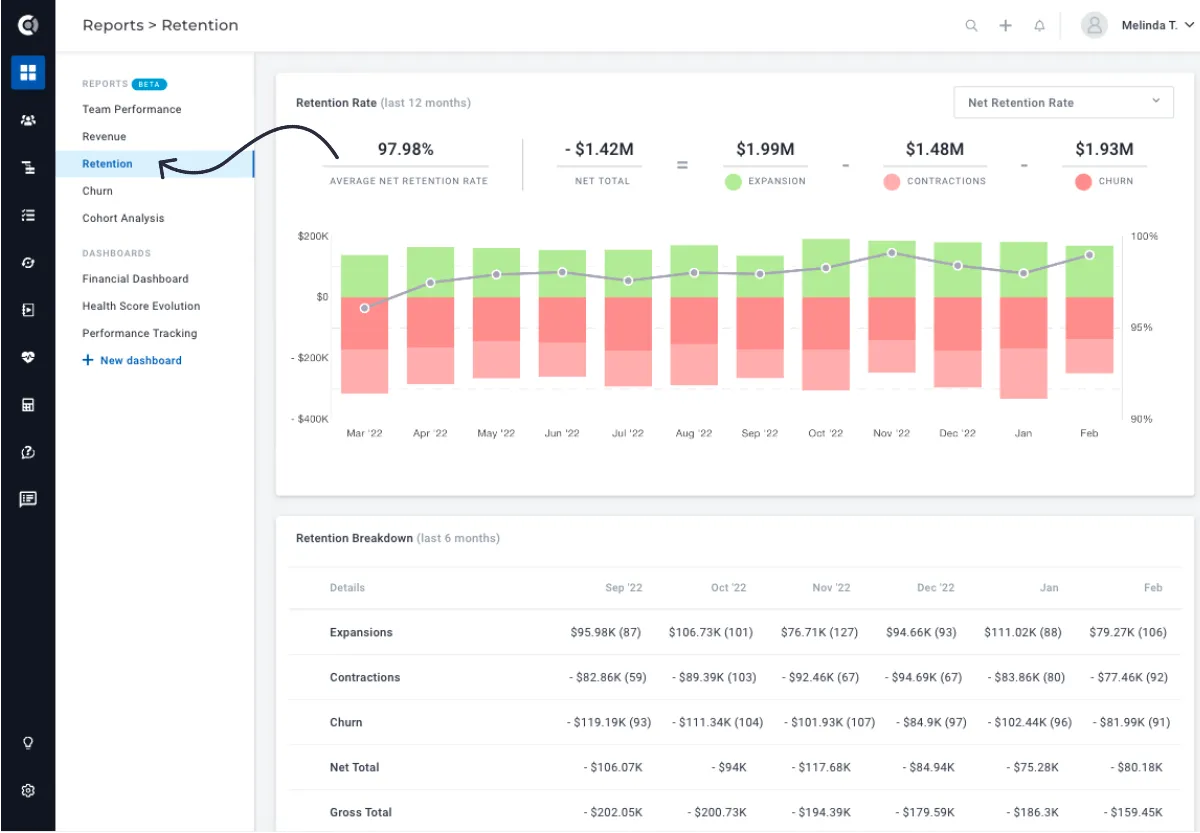1200x833 pixels.
Task: Open the Revenue report
Action: 104,136
